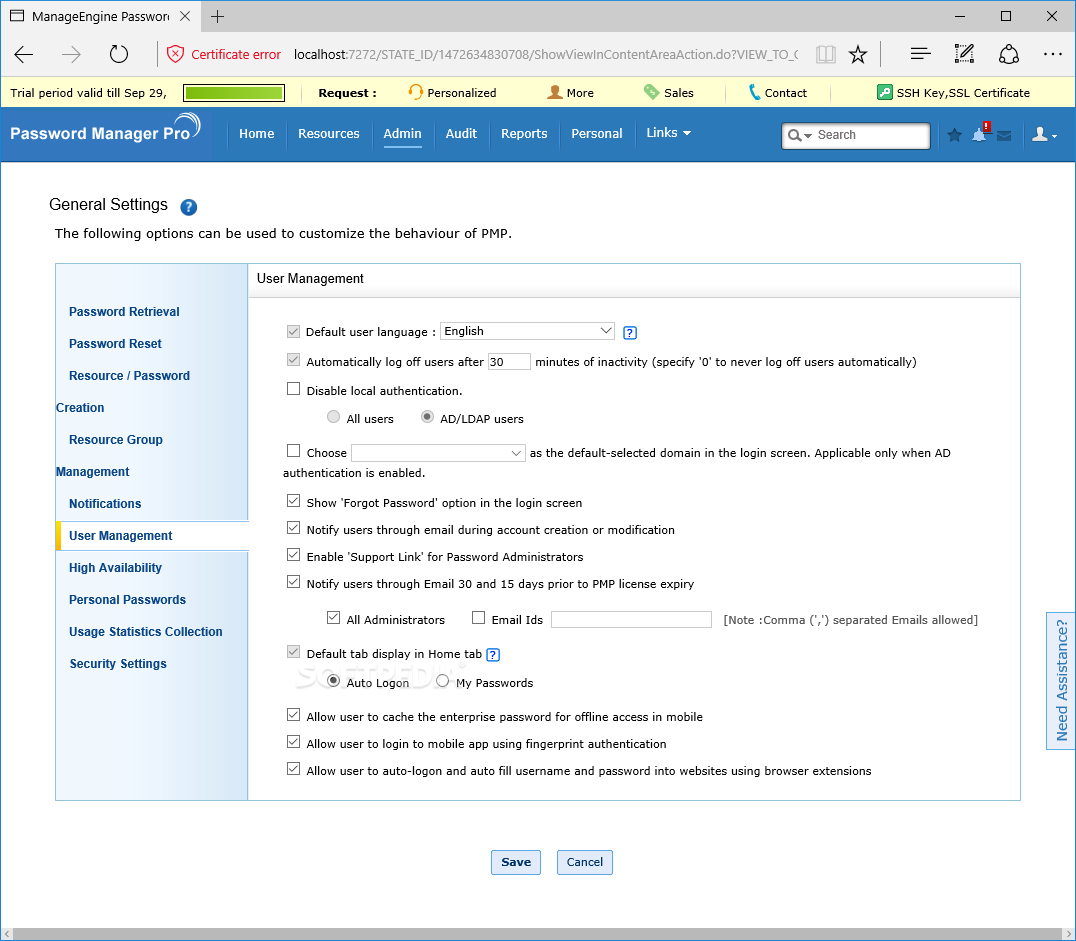Select My Passwords radio button

tap(443, 681)
